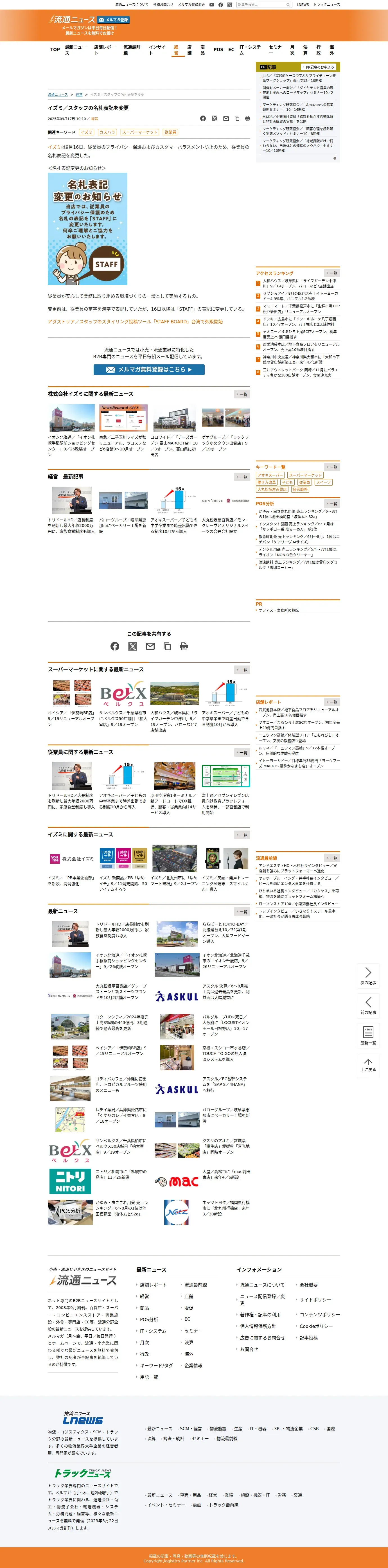This screenshot has height=1568, width=388.
Task: Click 会社概要 in the footer
Action: (308, 1285)
